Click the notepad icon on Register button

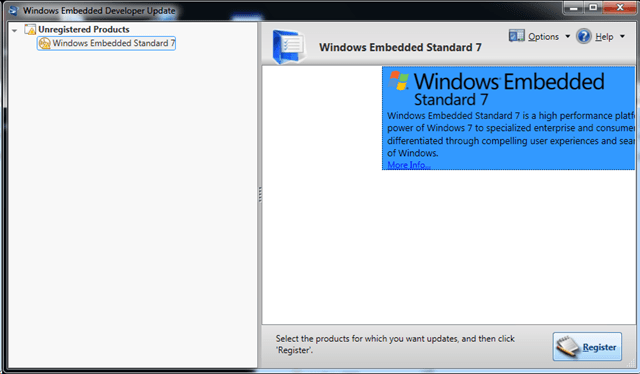pyautogui.click(x=568, y=347)
